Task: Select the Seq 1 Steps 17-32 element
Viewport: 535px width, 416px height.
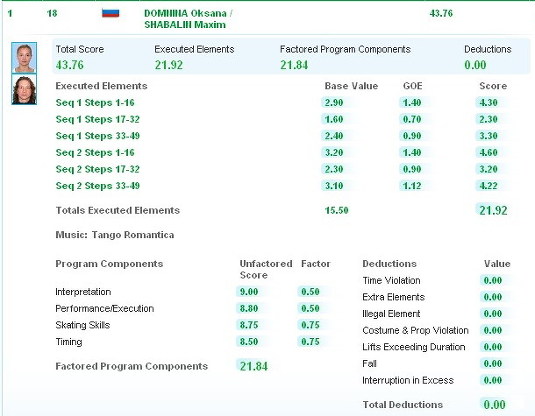Action: pos(98,119)
